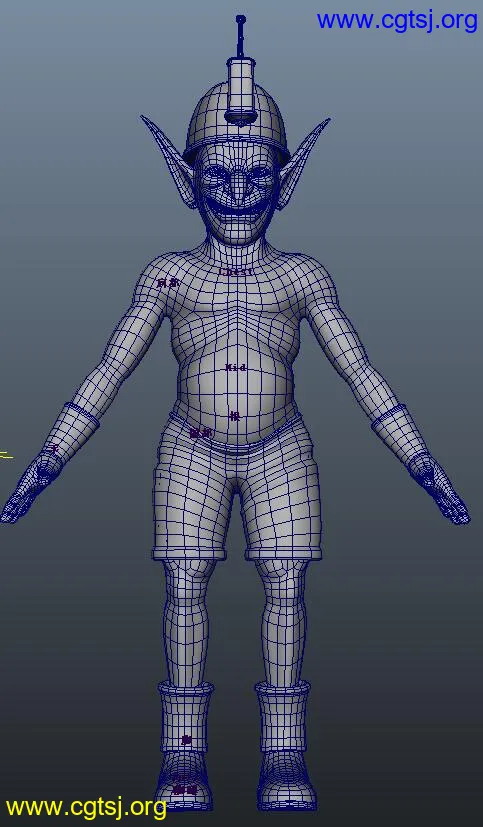483x827 pixels.
Task: Click the cylindrical antenna base on helmet
Action: (x=240, y=87)
